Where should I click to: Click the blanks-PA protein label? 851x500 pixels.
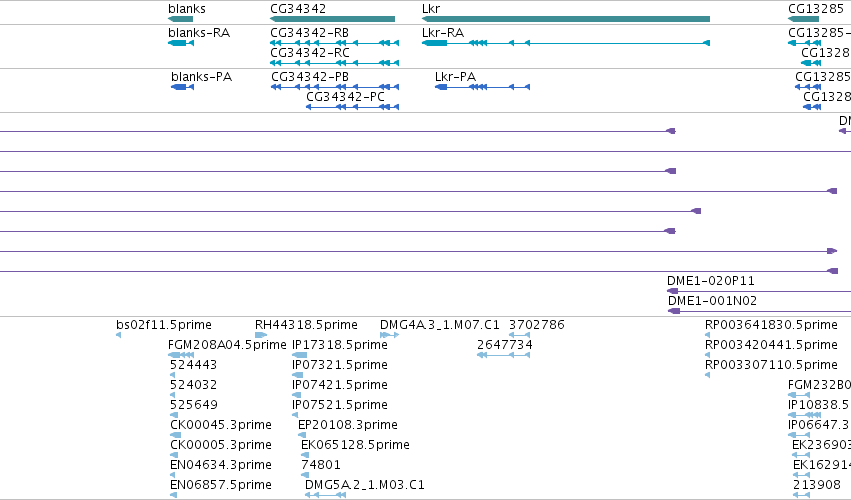point(201,77)
